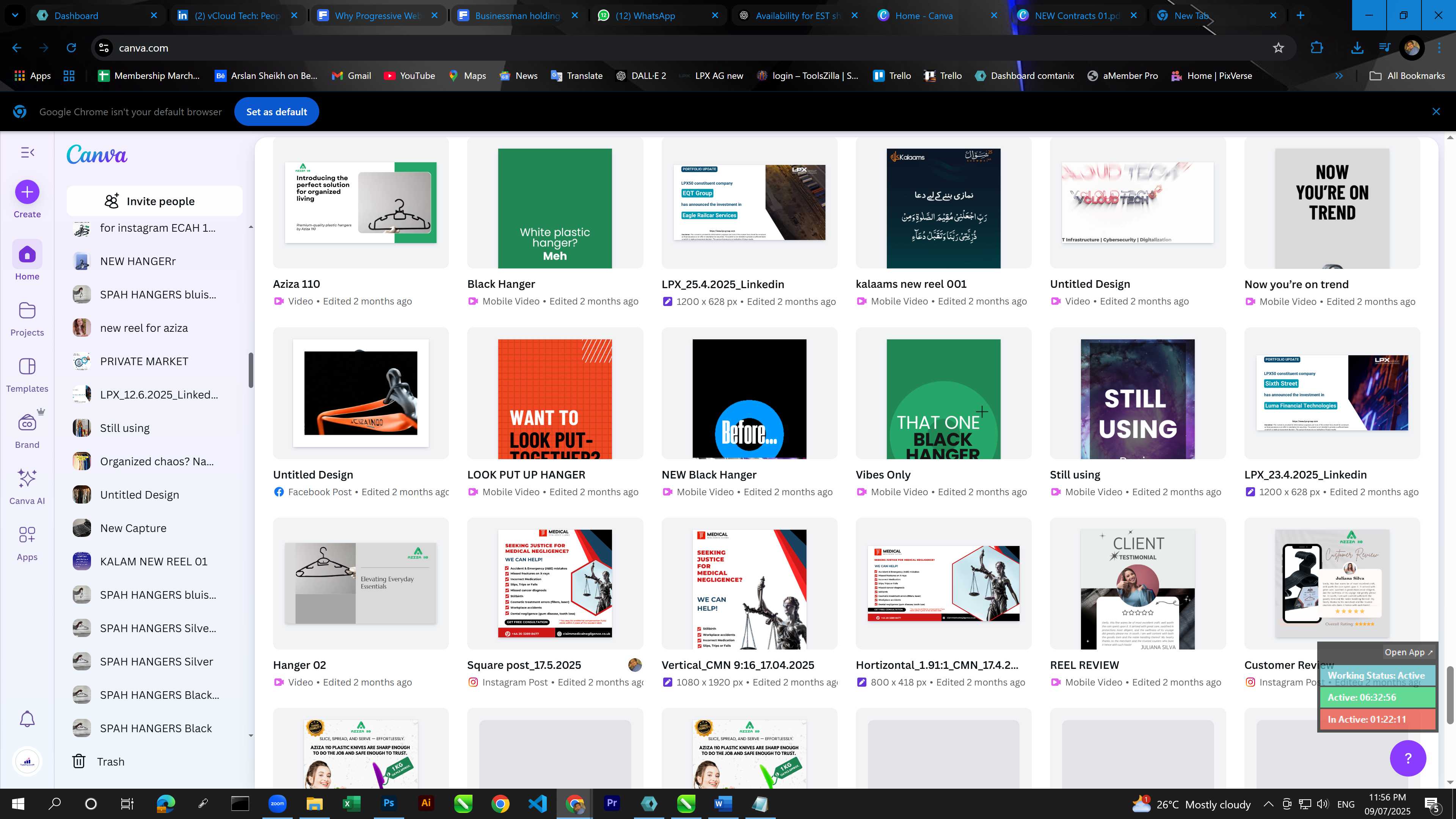This screenshot has width=1456, height=819.
Task: Bookmark this page with the star icon
Action: [x=1279, y=48]
